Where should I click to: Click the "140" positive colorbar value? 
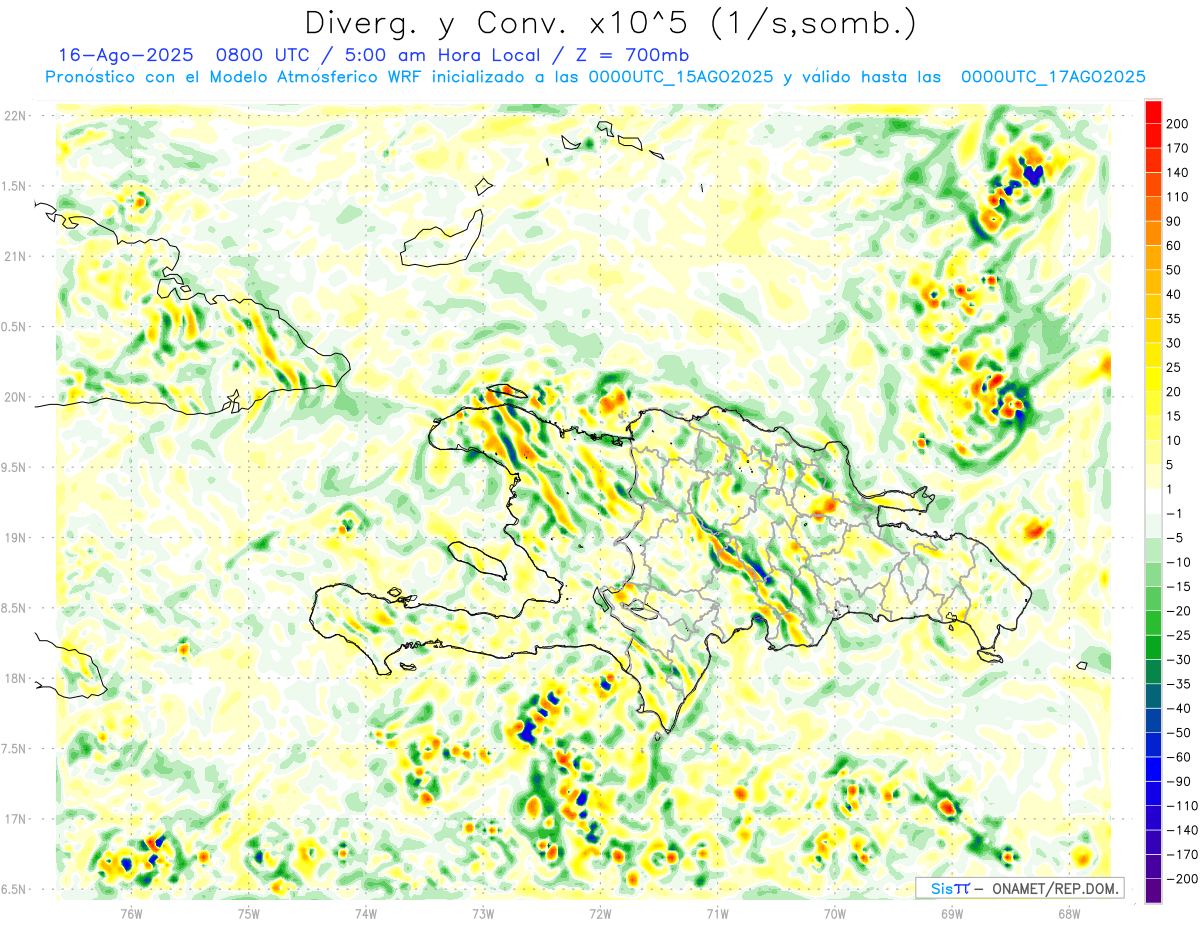(1178, 173)
